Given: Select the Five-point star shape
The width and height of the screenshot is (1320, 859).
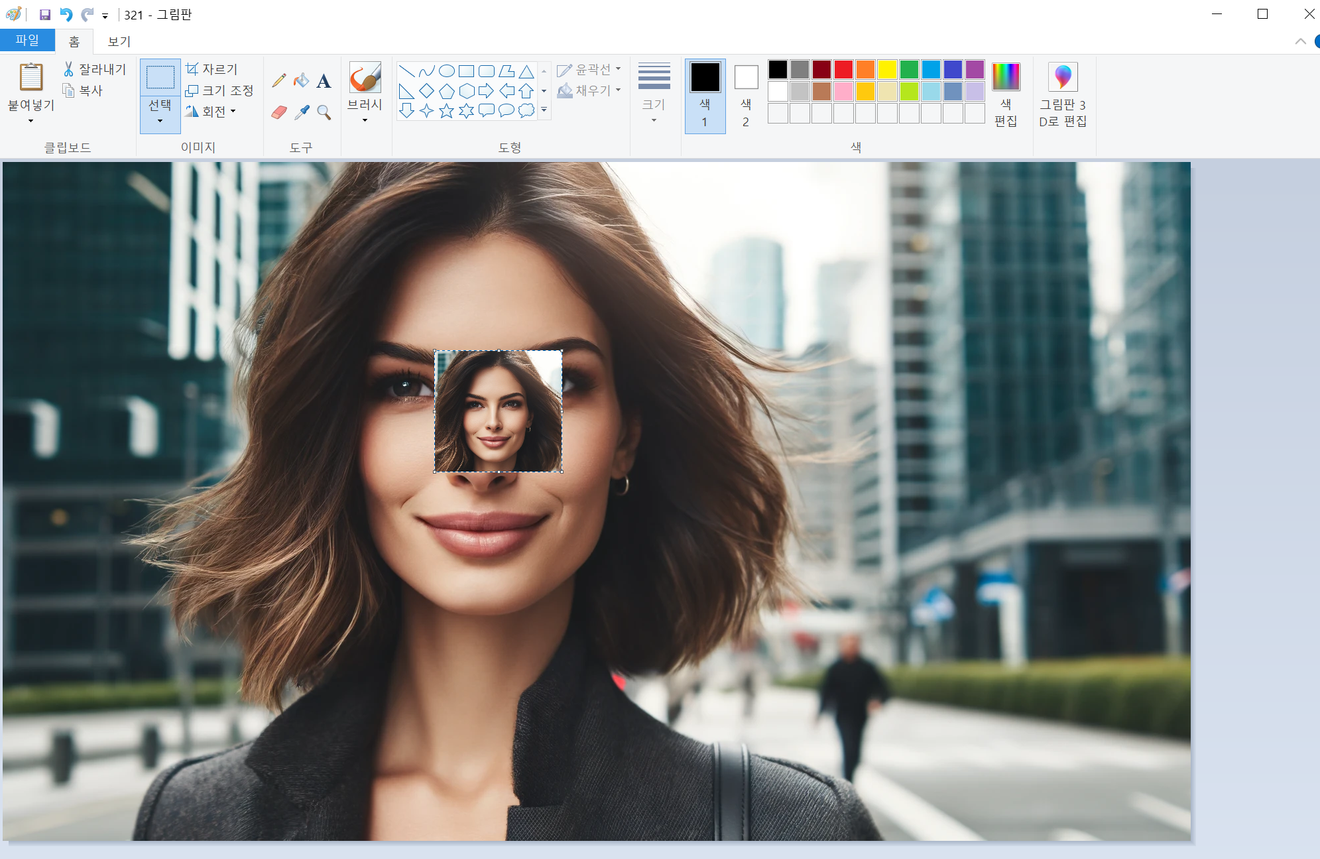Looking at the screenshot, I should click(447, 110).
